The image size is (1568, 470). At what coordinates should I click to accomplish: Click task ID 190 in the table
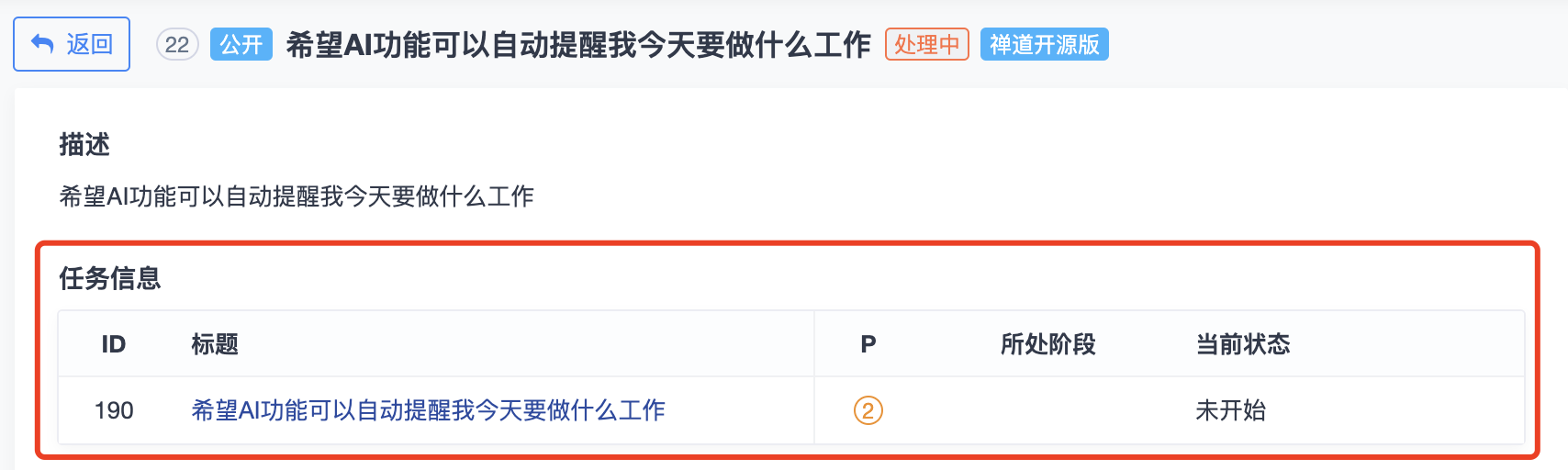[114, 410]
